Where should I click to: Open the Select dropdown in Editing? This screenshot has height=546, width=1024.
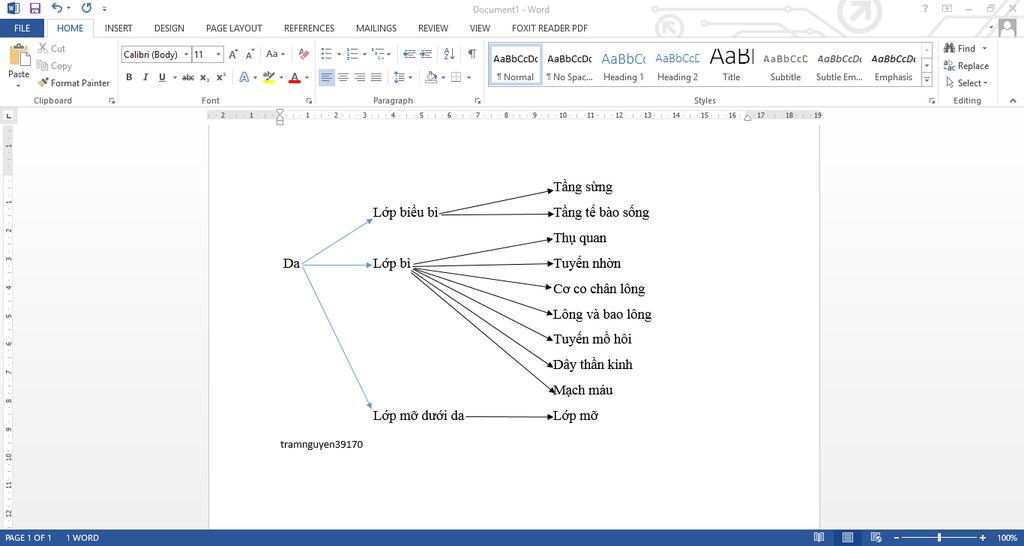967,83
